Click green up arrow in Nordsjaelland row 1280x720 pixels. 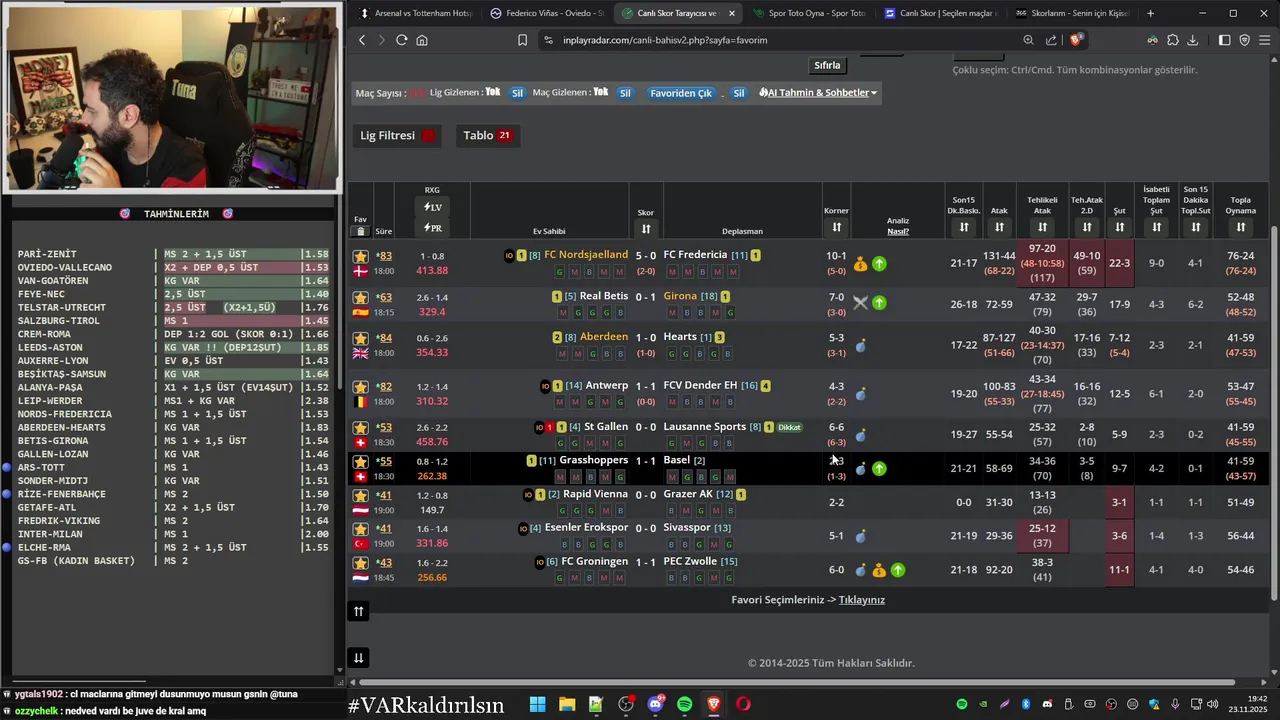879,264
